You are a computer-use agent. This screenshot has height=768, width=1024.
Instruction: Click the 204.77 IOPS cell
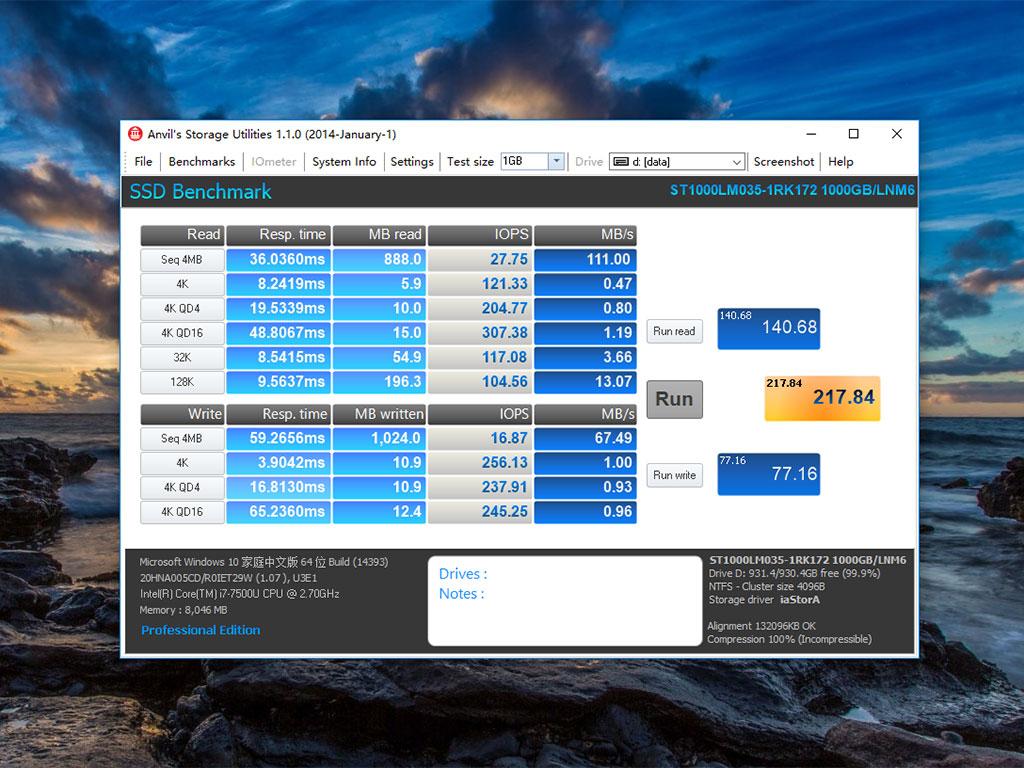(480, 309)
